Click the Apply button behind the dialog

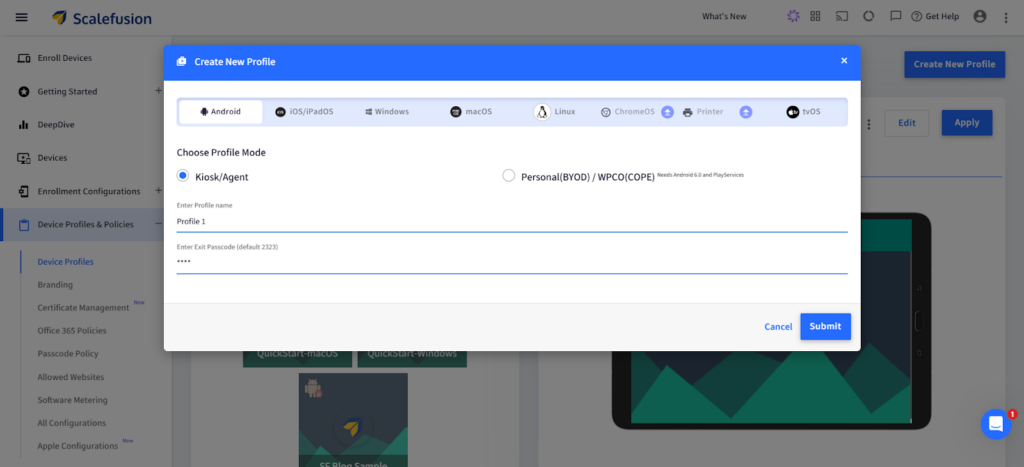click(x=967, y=123)
